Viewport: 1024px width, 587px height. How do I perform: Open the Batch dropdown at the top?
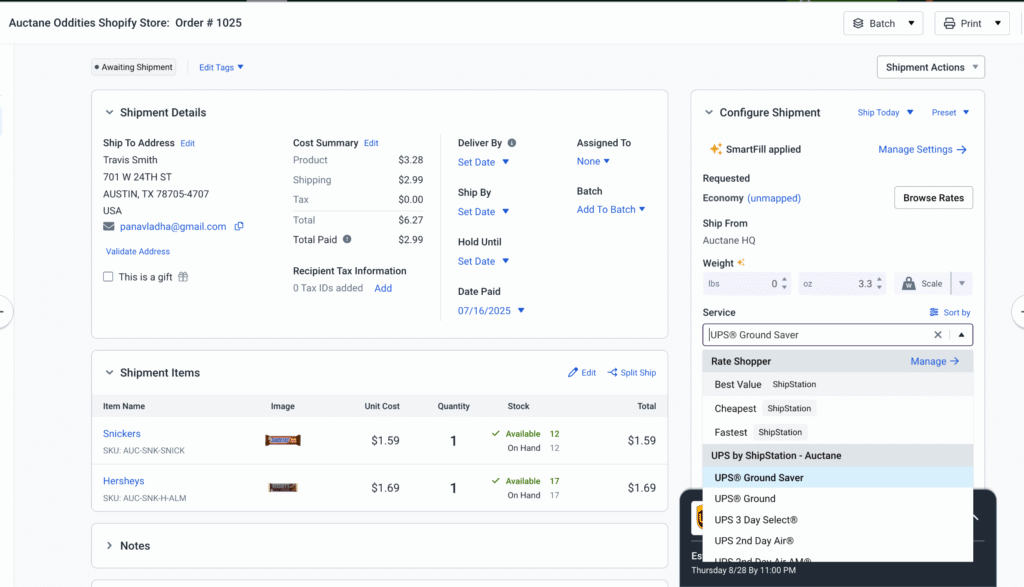882,23
